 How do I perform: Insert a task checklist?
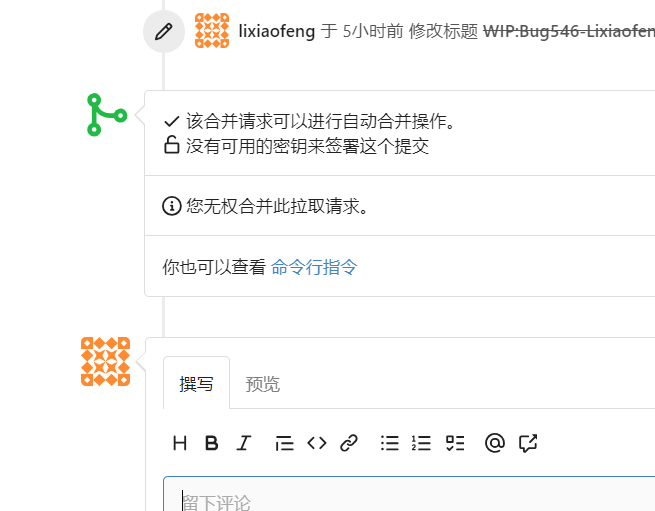coord(455,443)
